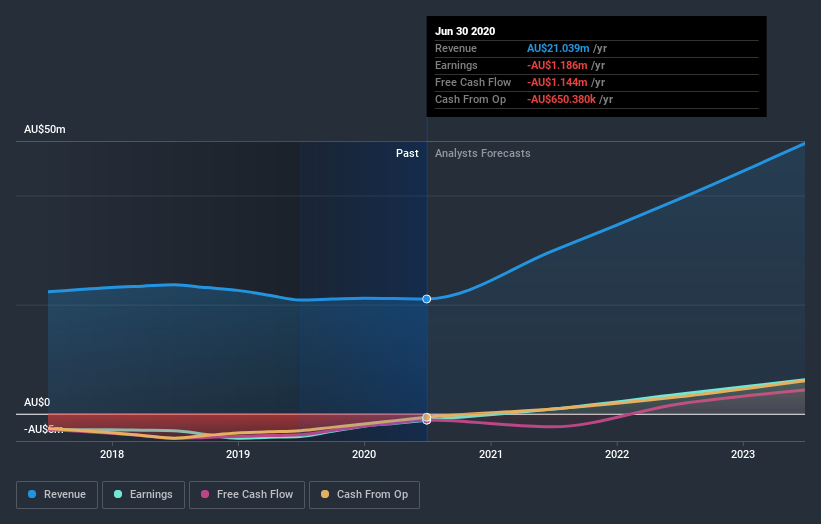Screen dimensions: 821x524
Task: Click the Revenue row label in tooltip
Action: [x=456, y=48]
